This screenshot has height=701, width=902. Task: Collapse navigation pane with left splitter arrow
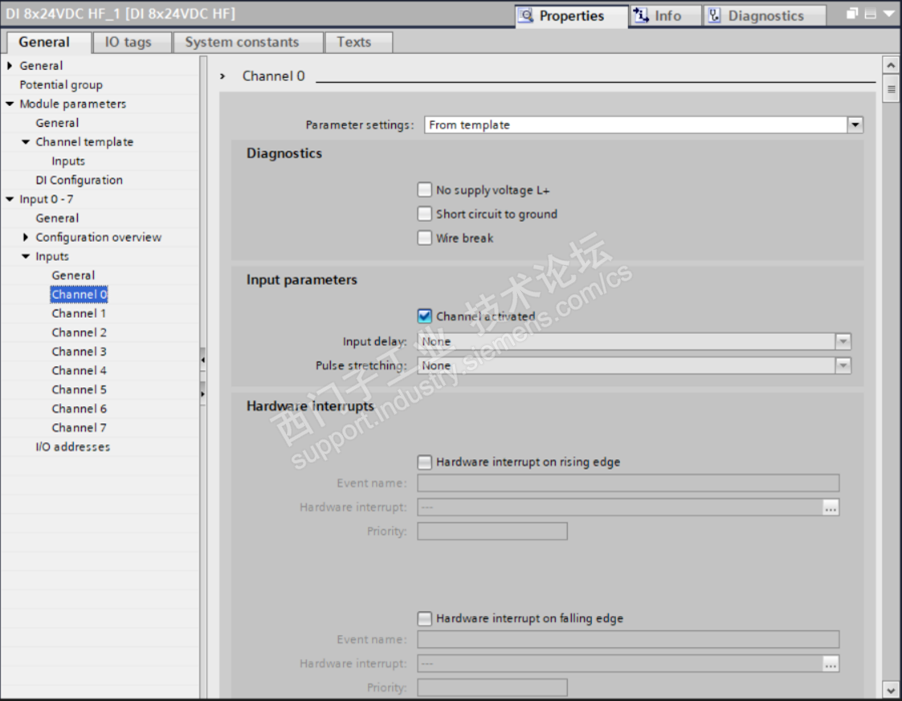pos(202,360)
